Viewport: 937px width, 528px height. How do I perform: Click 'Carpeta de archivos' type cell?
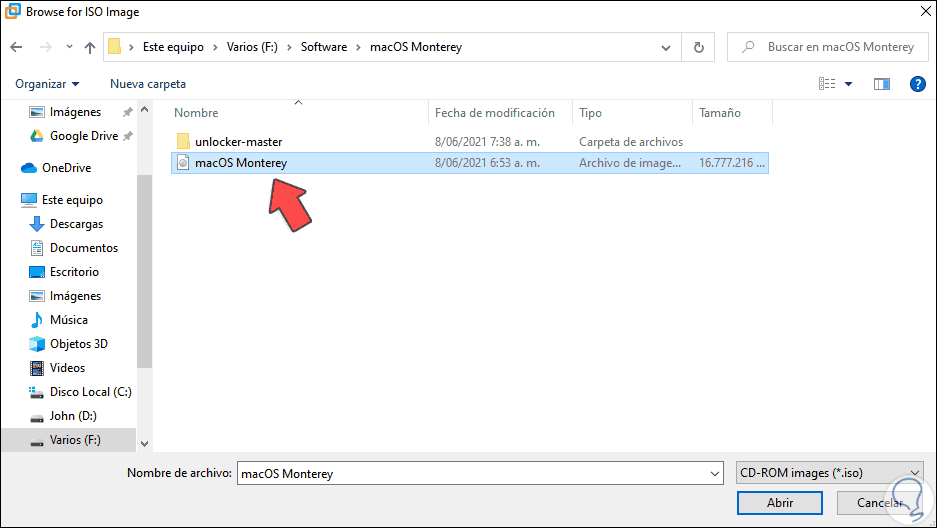tap(630, 142)
